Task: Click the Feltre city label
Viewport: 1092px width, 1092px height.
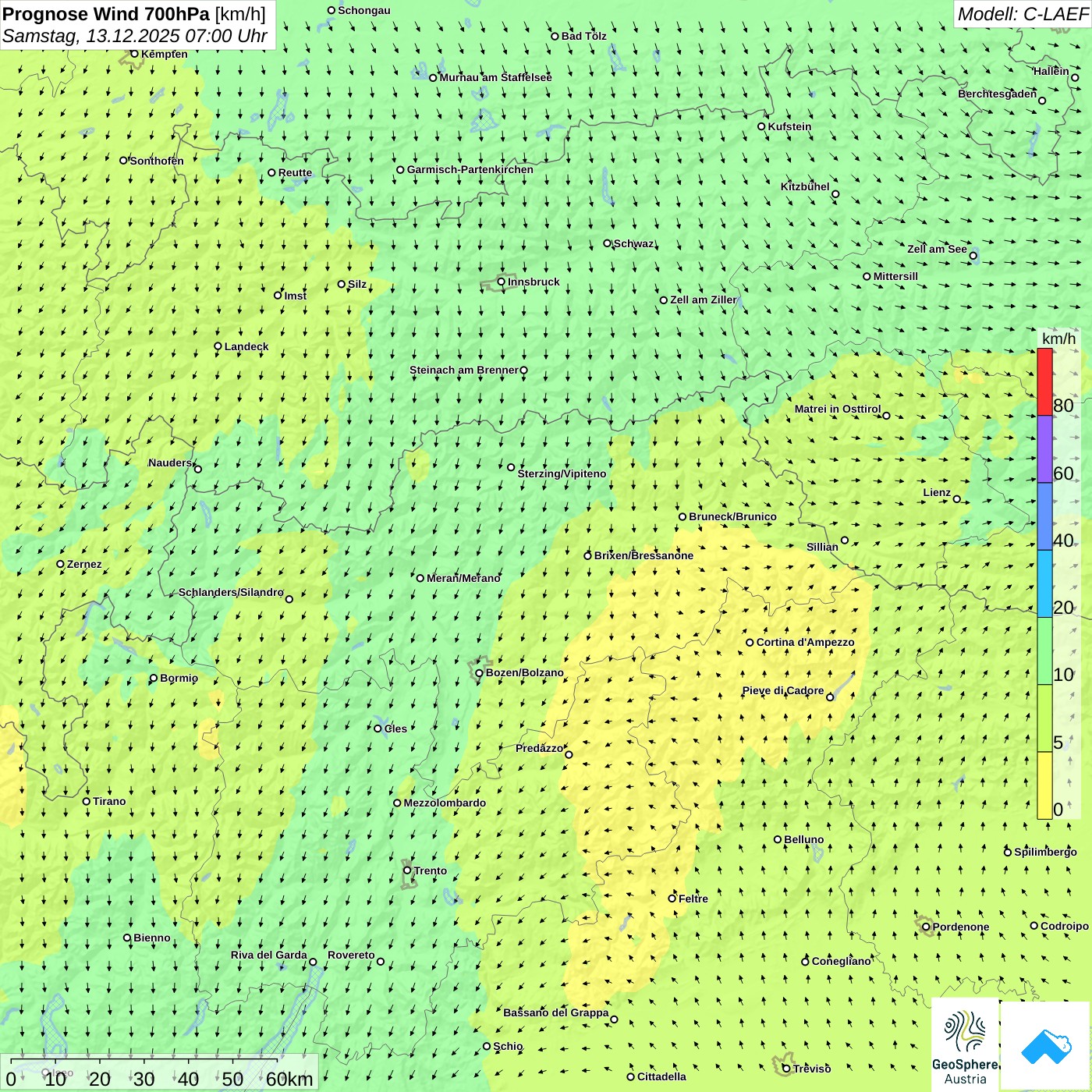Action: (693, 899)
